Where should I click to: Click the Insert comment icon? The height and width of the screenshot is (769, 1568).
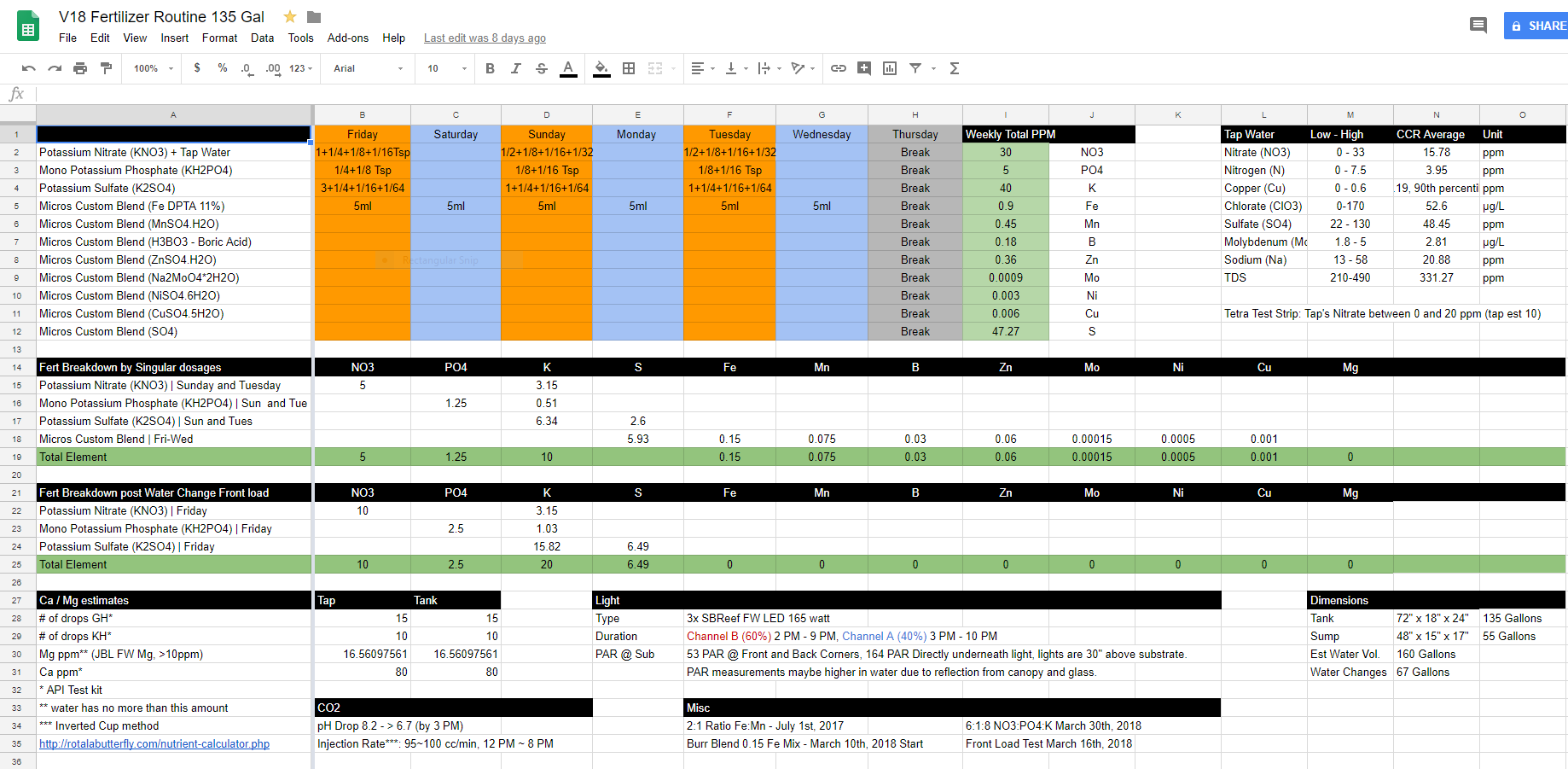(x=864, y=68)
